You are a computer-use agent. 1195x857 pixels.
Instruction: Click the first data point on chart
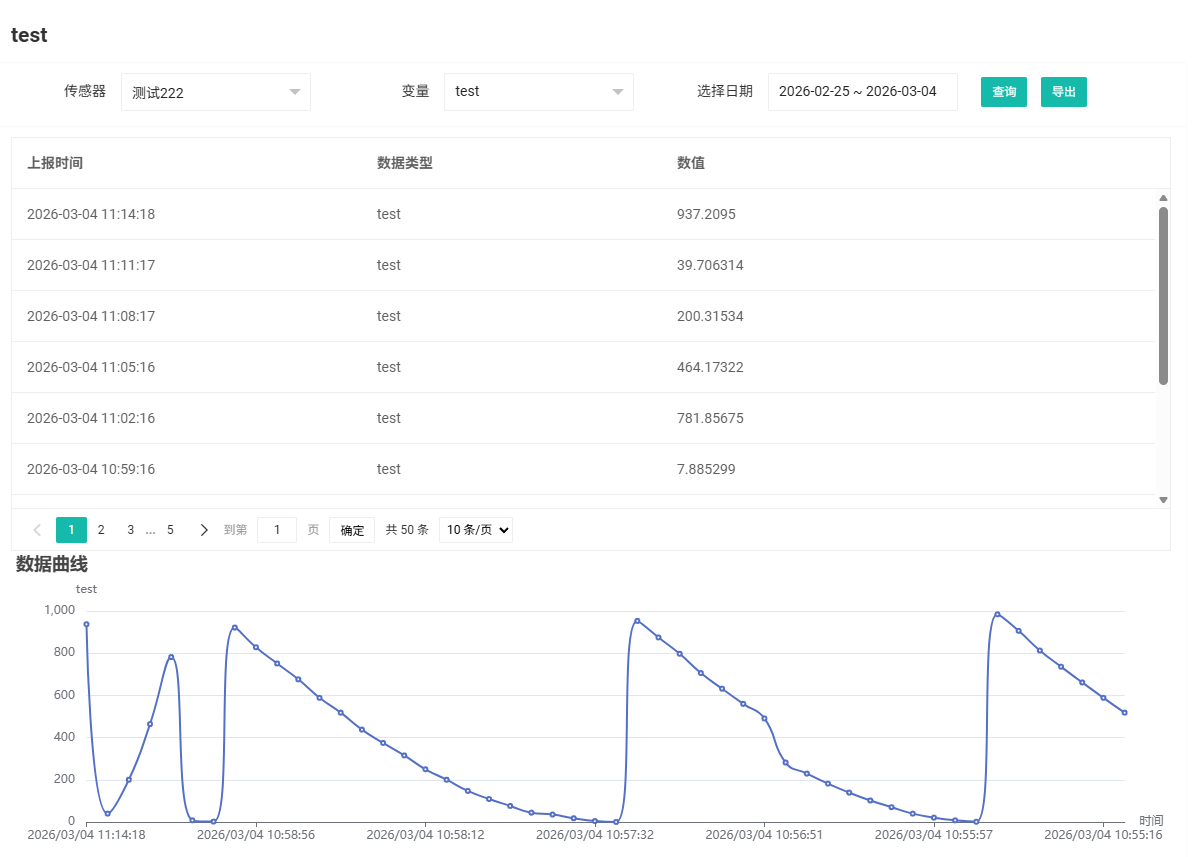pyautogui.click(x=86, y=624)
